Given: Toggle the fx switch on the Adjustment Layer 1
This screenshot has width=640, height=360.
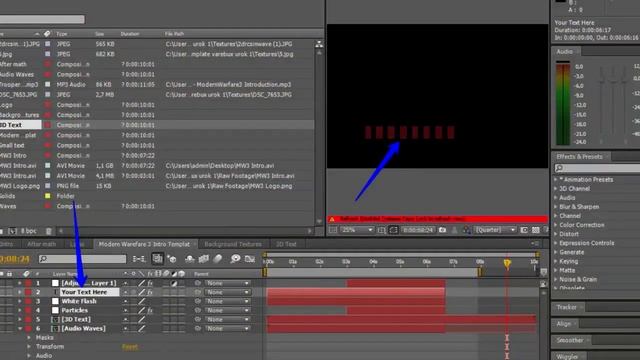Looking at the screenshot, I should click(x=150, y=283).
